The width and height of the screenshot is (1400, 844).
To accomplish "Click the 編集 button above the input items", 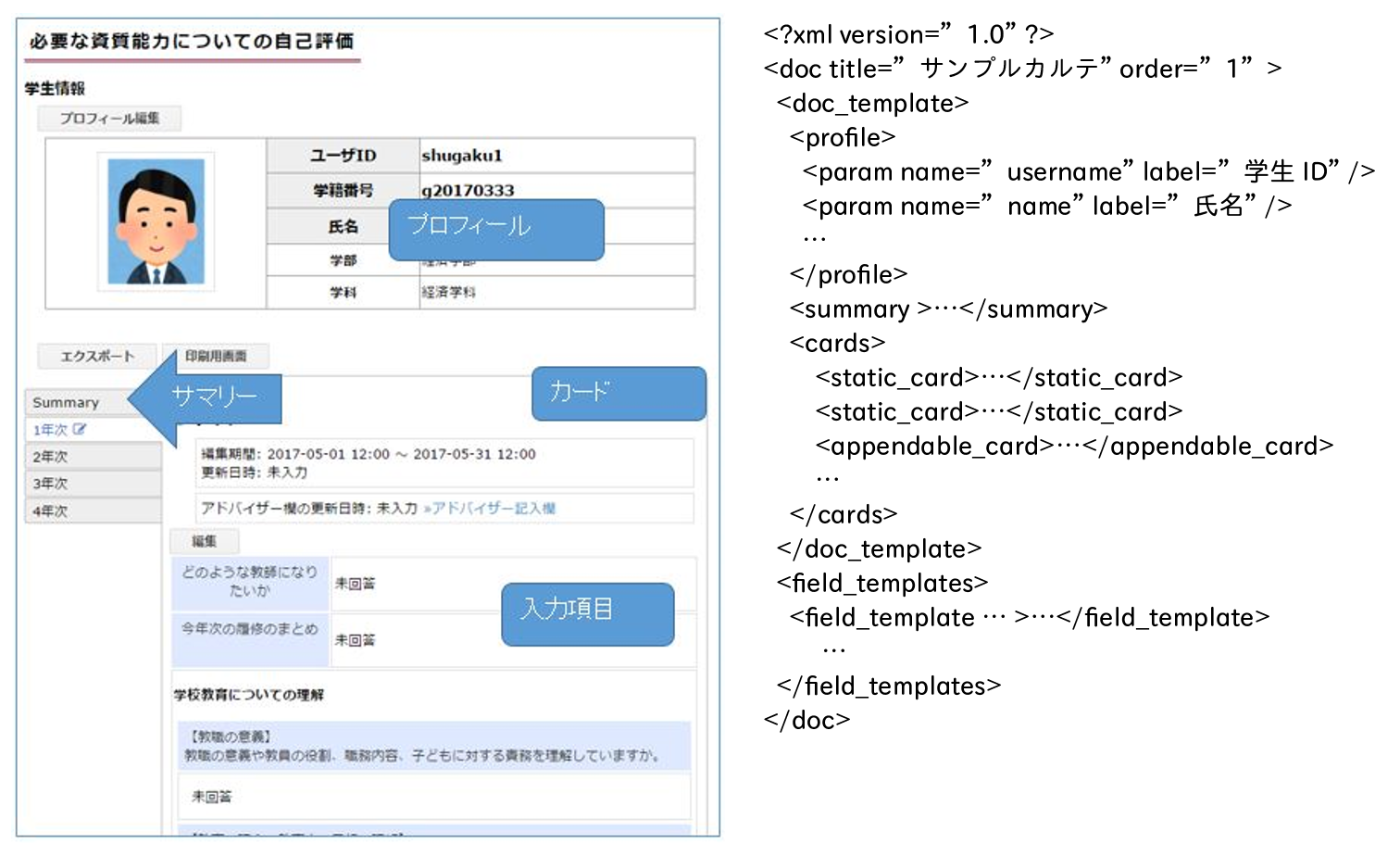I will tap(204, 541).
